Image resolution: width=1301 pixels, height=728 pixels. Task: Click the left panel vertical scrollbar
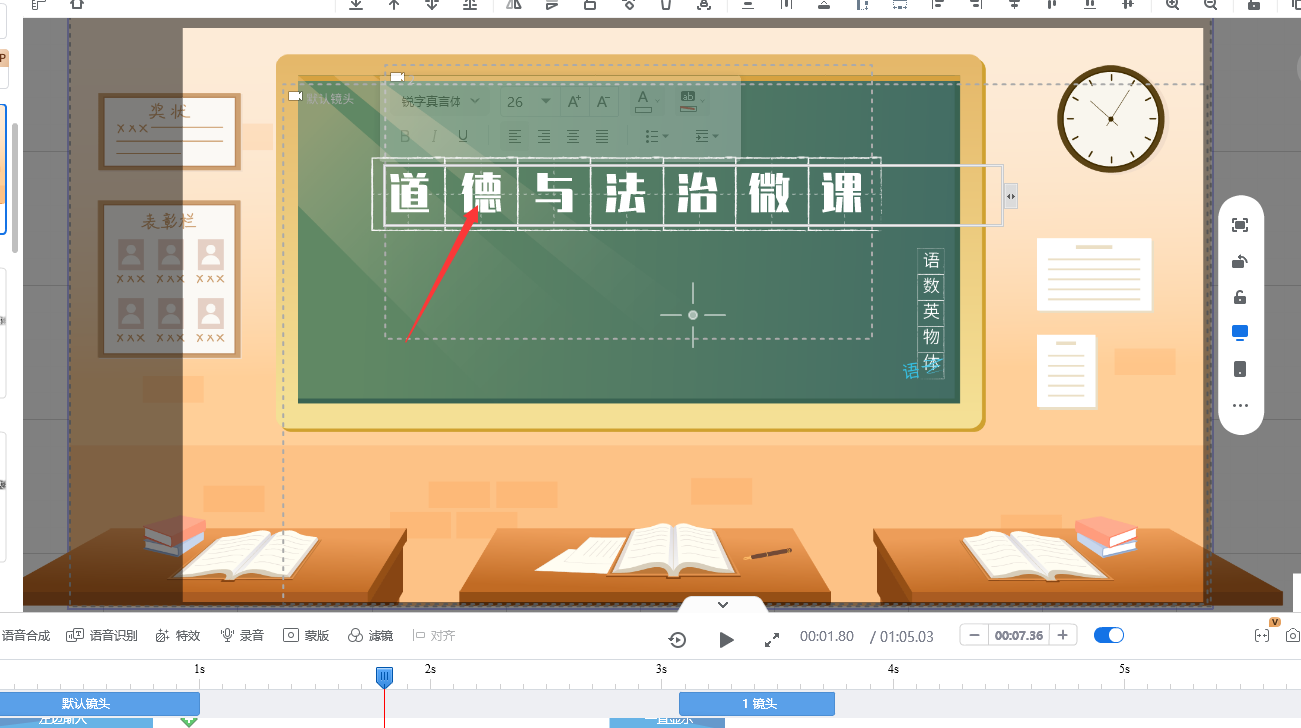[x=15, y=187]
